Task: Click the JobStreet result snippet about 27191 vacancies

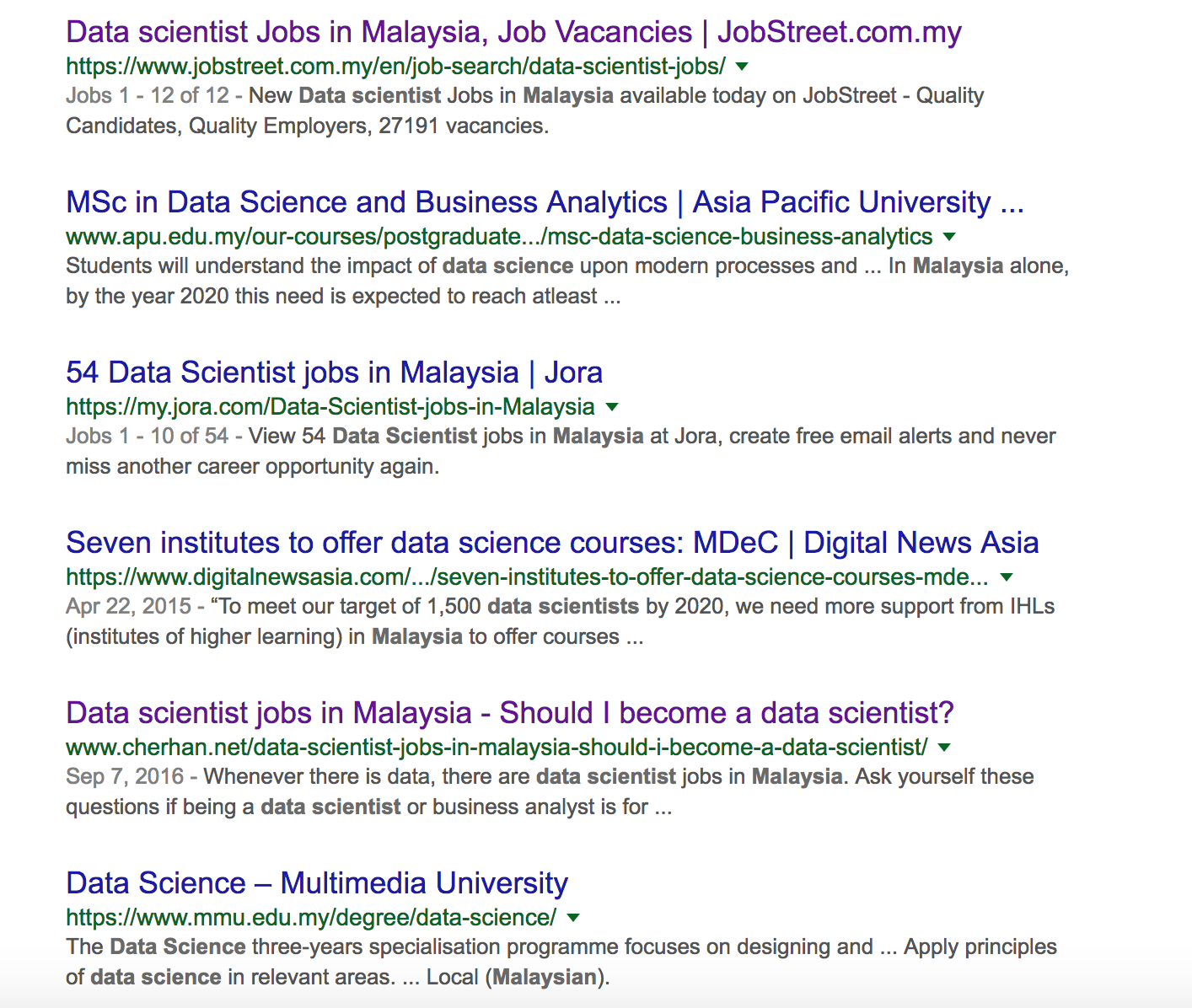Action: point(524,110)
